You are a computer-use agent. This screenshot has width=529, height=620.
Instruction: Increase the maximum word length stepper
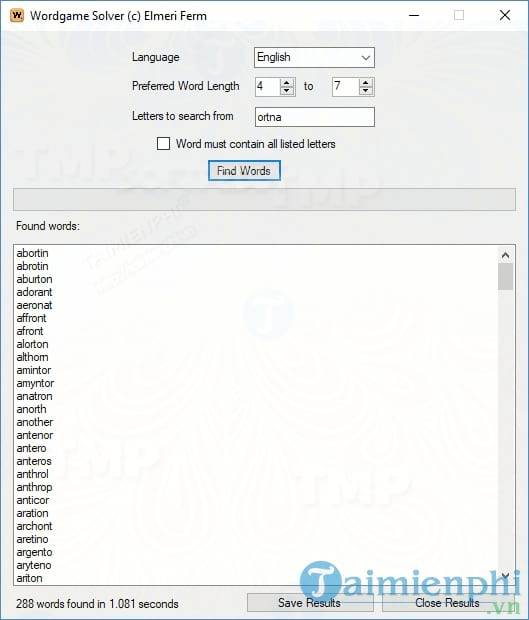pos(366,82)
